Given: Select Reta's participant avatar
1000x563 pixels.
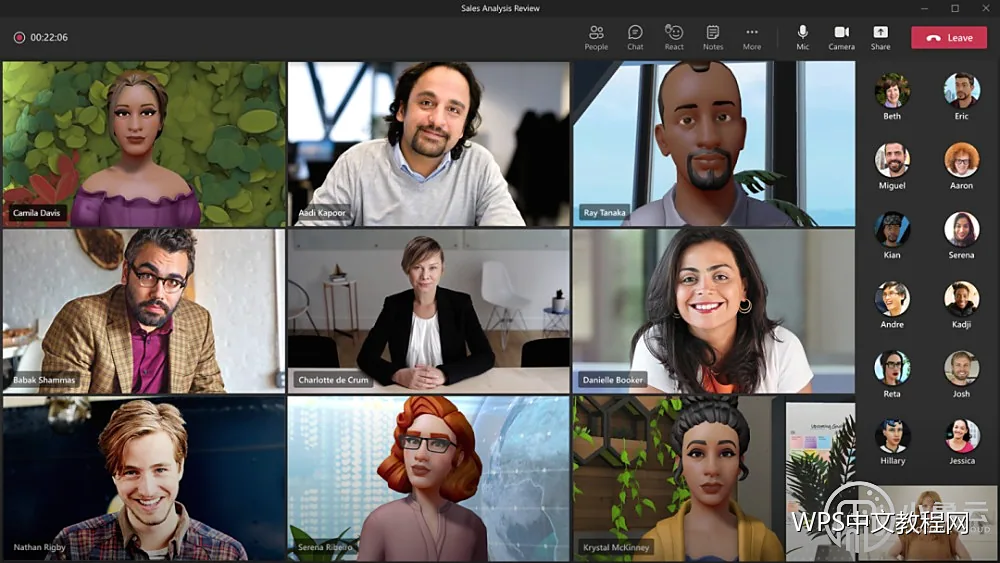Looking at the screenshot, I should pyautogui.click(x=892, y=368).
